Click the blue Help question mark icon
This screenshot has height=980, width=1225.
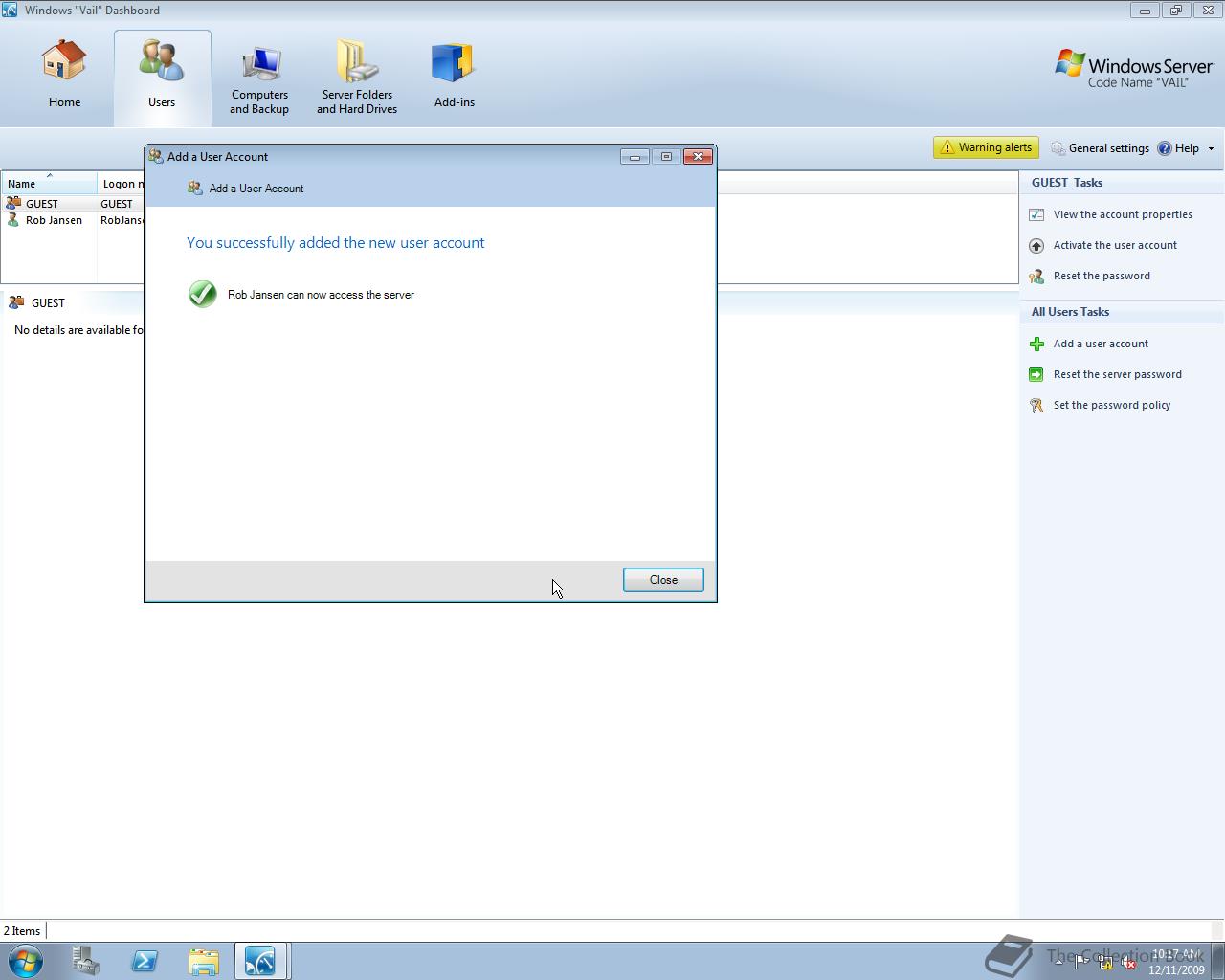[1165, 148]
